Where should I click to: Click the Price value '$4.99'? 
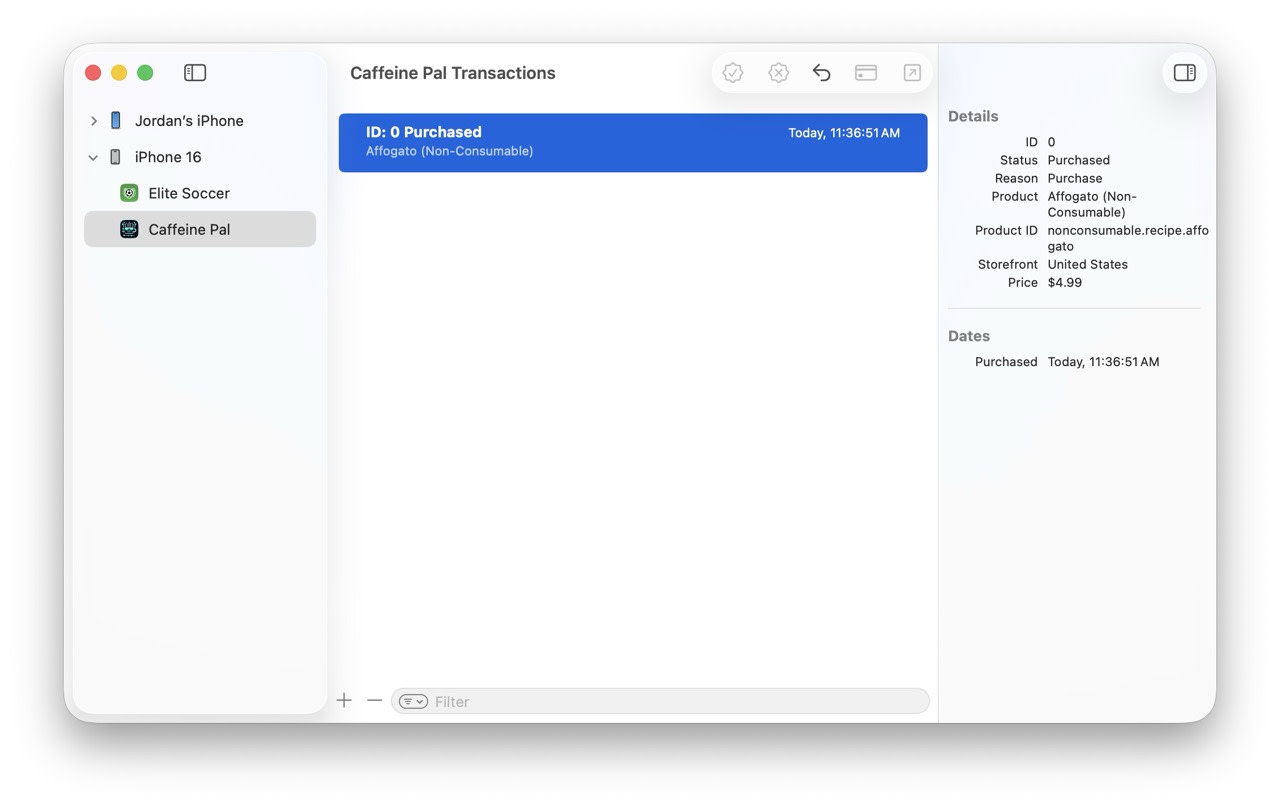[1064, 282]
